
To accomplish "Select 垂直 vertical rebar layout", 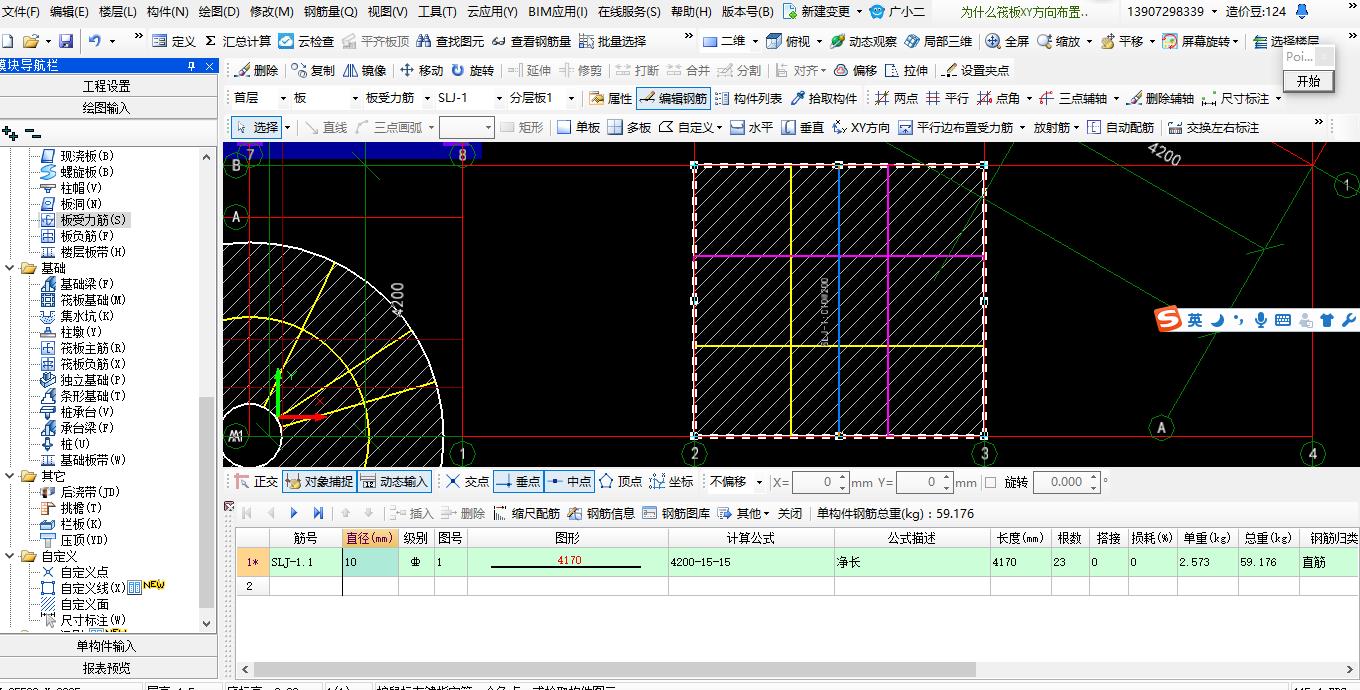I will [803, 127].
